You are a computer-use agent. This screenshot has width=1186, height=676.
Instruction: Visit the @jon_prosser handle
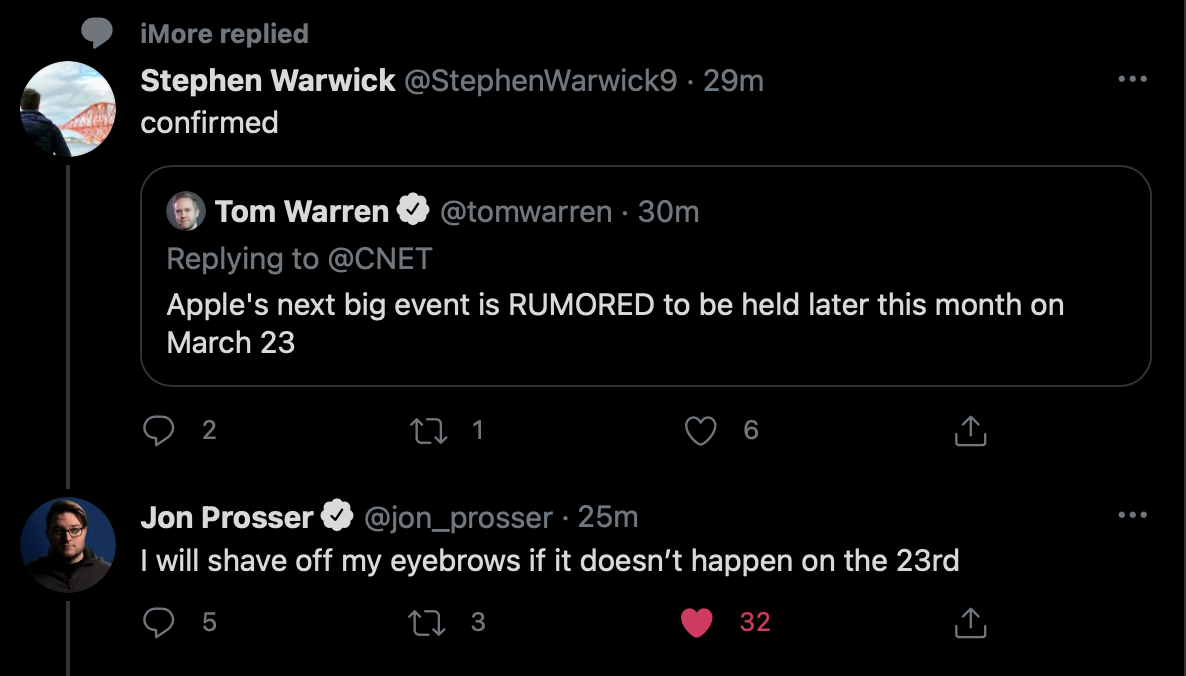pos(458,518)
